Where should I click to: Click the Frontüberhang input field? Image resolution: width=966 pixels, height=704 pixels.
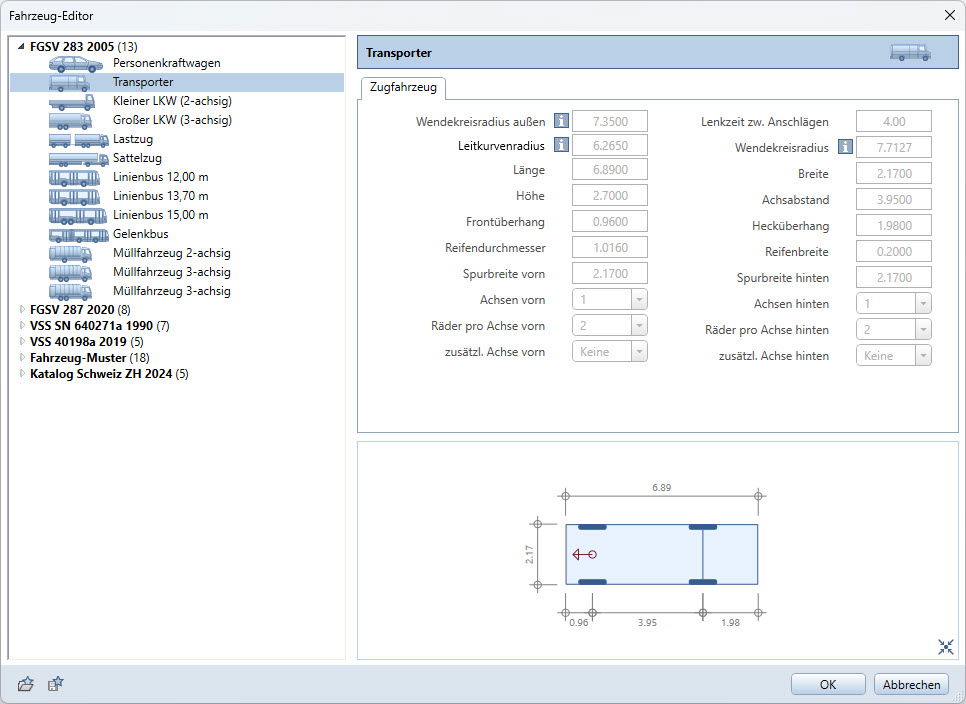click(x=610, y=221)
